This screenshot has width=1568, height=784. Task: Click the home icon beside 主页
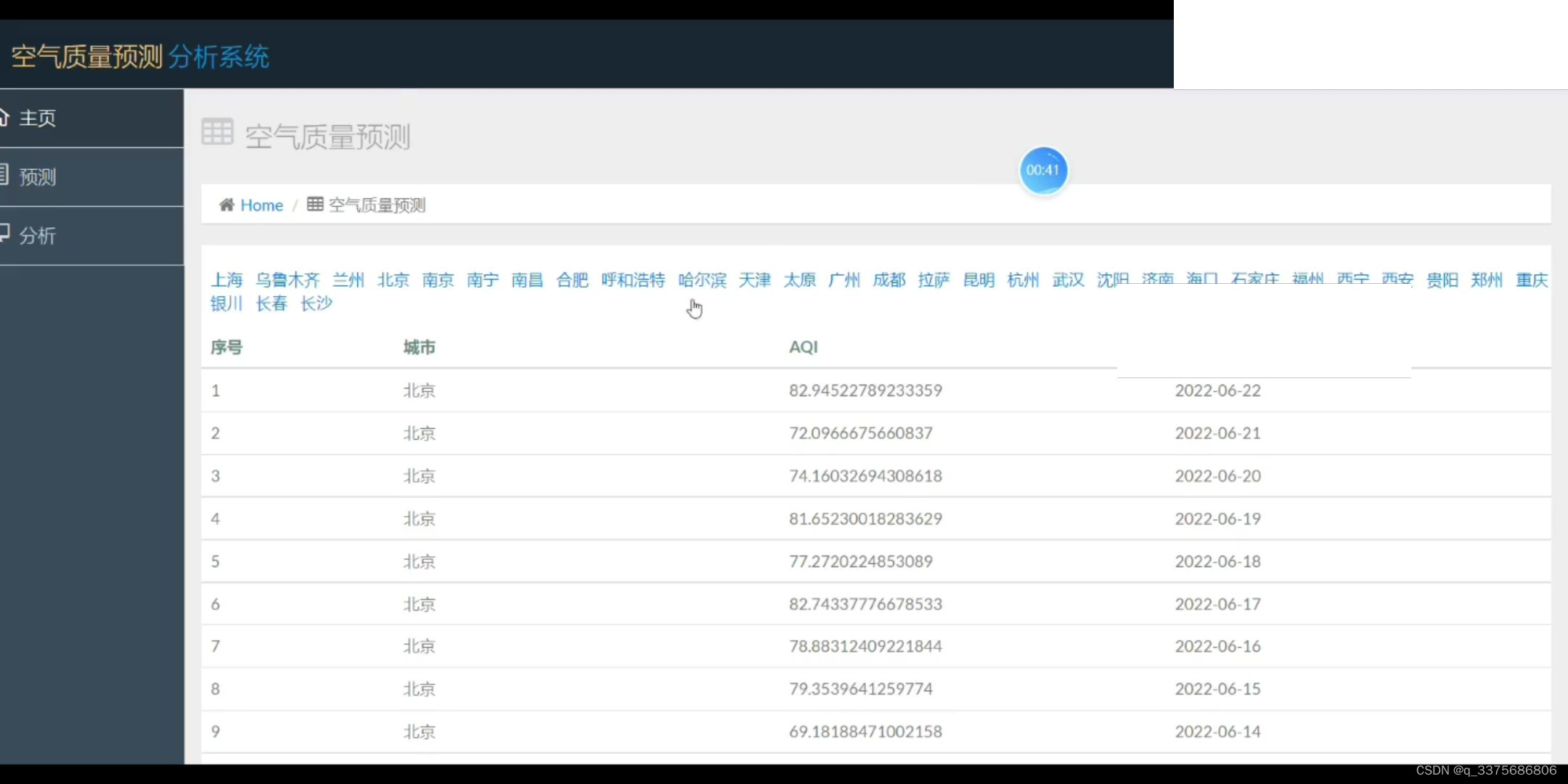pyautogui.click(x=4, y=118)
